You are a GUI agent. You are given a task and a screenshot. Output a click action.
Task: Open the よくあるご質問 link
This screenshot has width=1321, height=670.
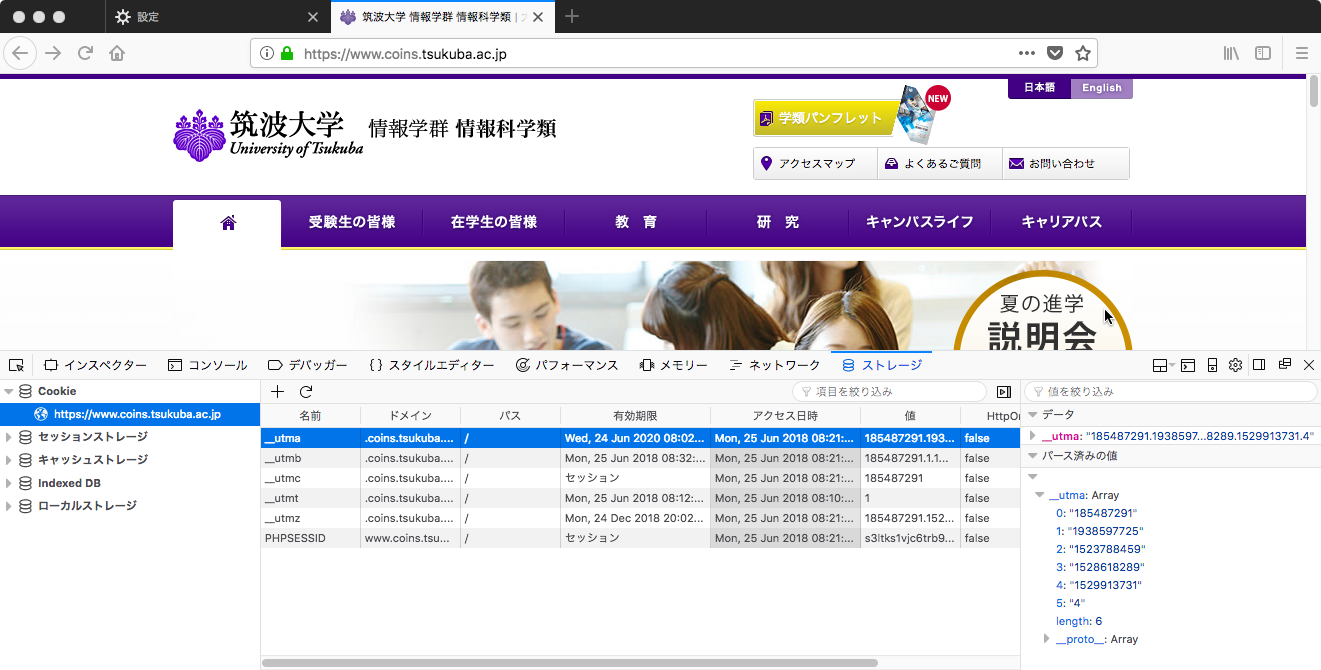click(x=940, y=164)
